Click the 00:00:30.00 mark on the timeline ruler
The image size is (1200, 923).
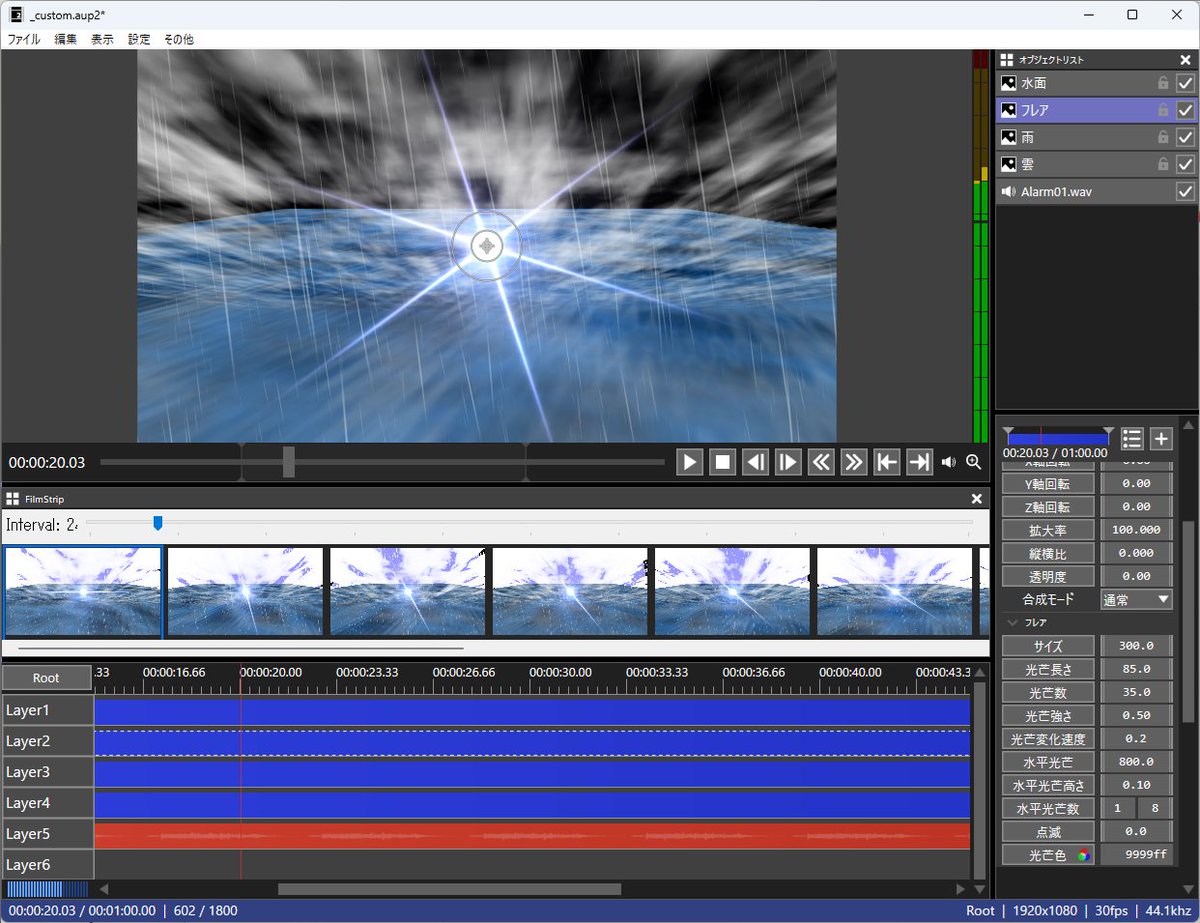pos(561,673)
